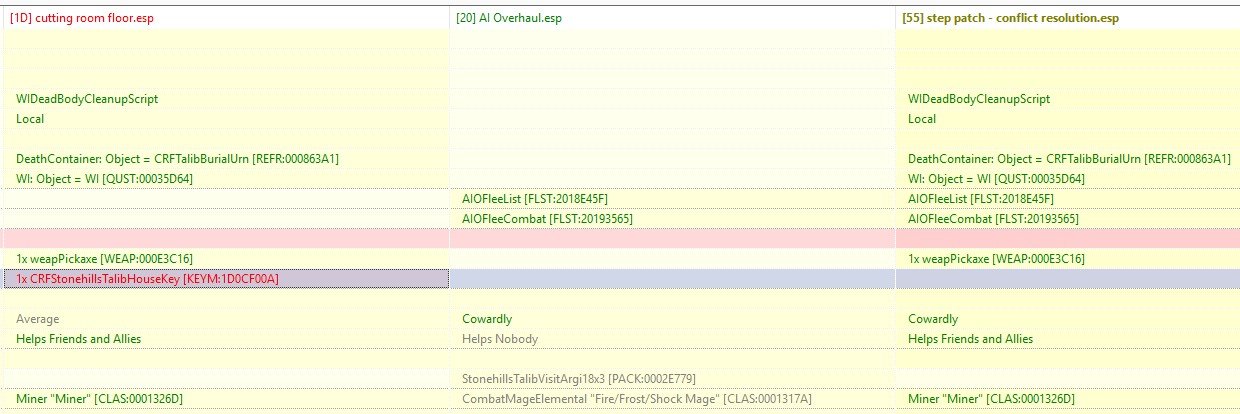
Task: Select WIDeadBodyCleanupScript in the step patch column
Action: (979, 99)
